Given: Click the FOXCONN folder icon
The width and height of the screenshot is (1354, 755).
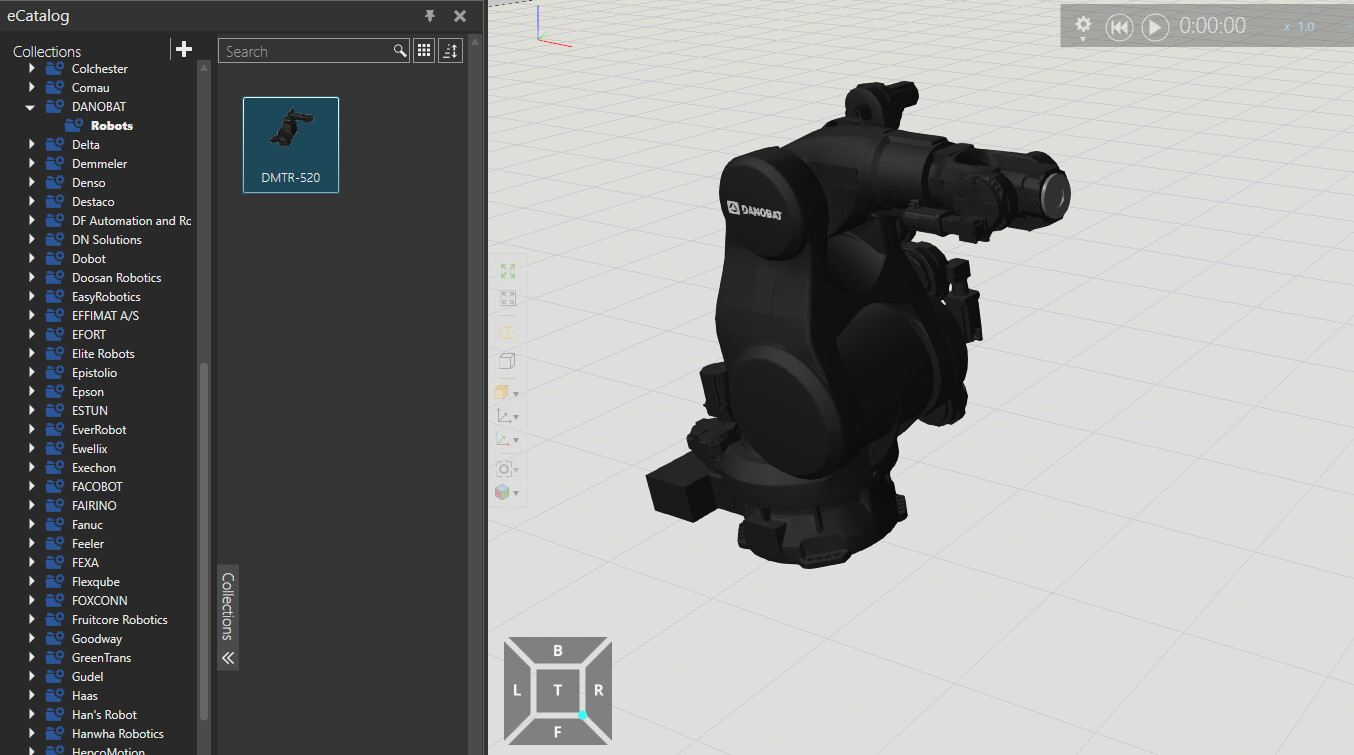Looking at the screenshot, I should [55, 601].
